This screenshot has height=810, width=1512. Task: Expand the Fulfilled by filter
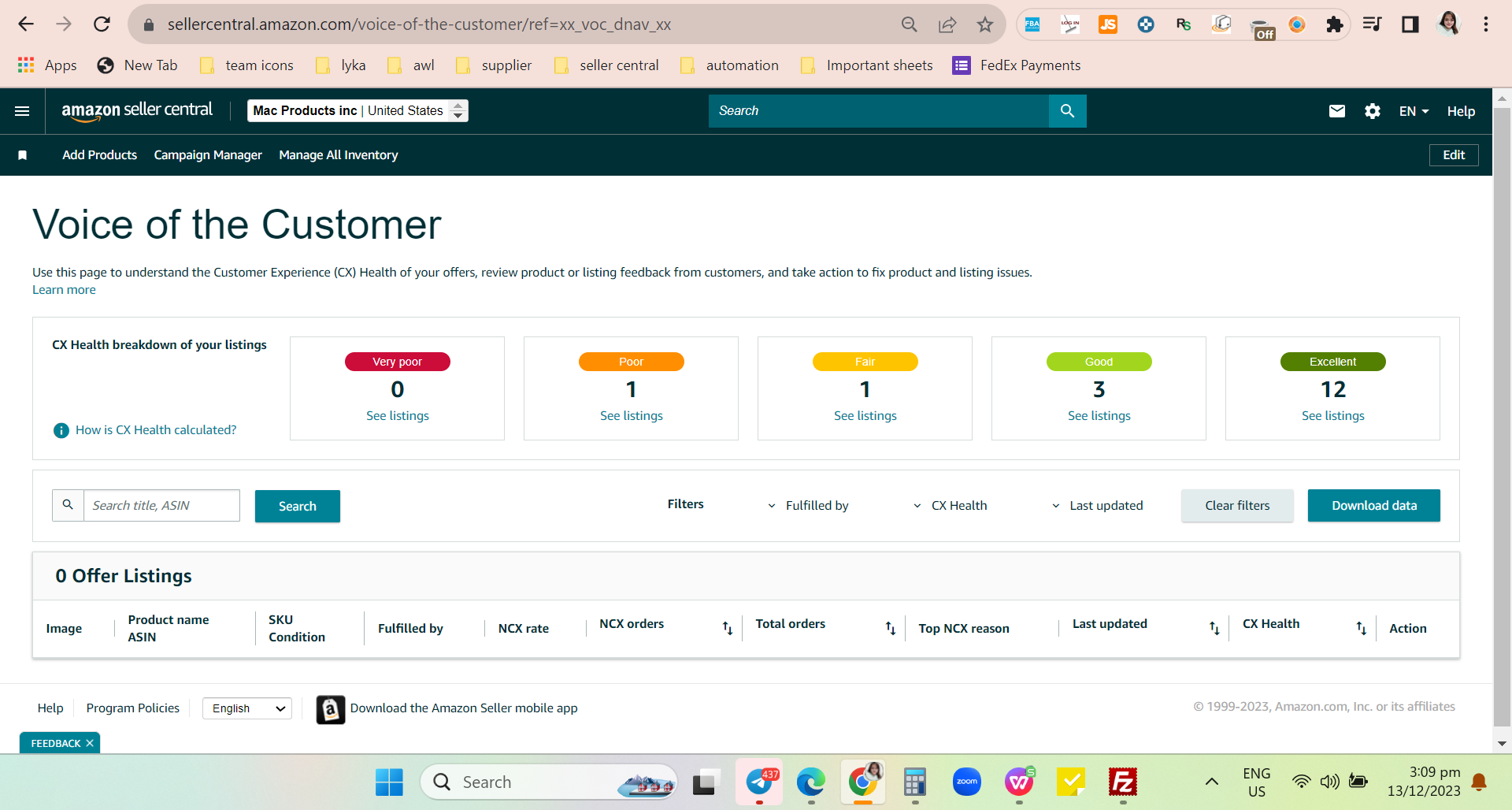point(807,506)
